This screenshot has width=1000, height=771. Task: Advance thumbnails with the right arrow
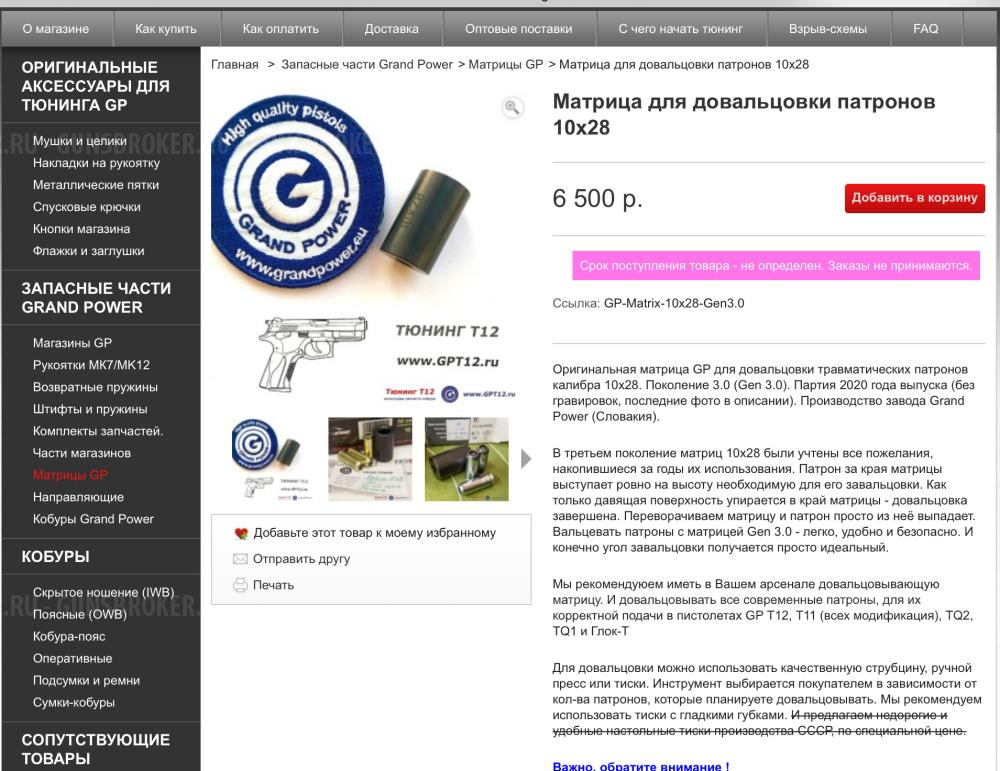click(526, 459)
